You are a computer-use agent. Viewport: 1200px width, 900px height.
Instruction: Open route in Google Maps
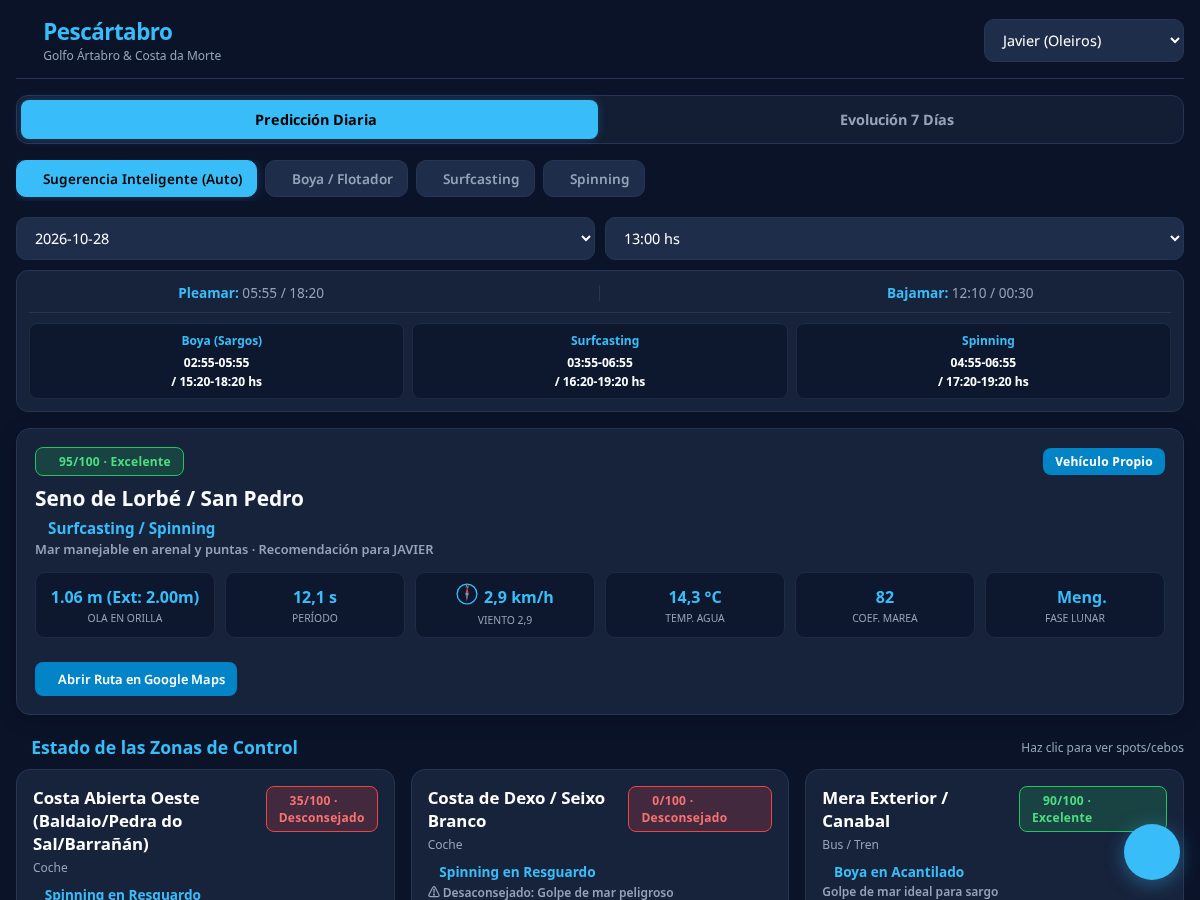coord(136,679)
